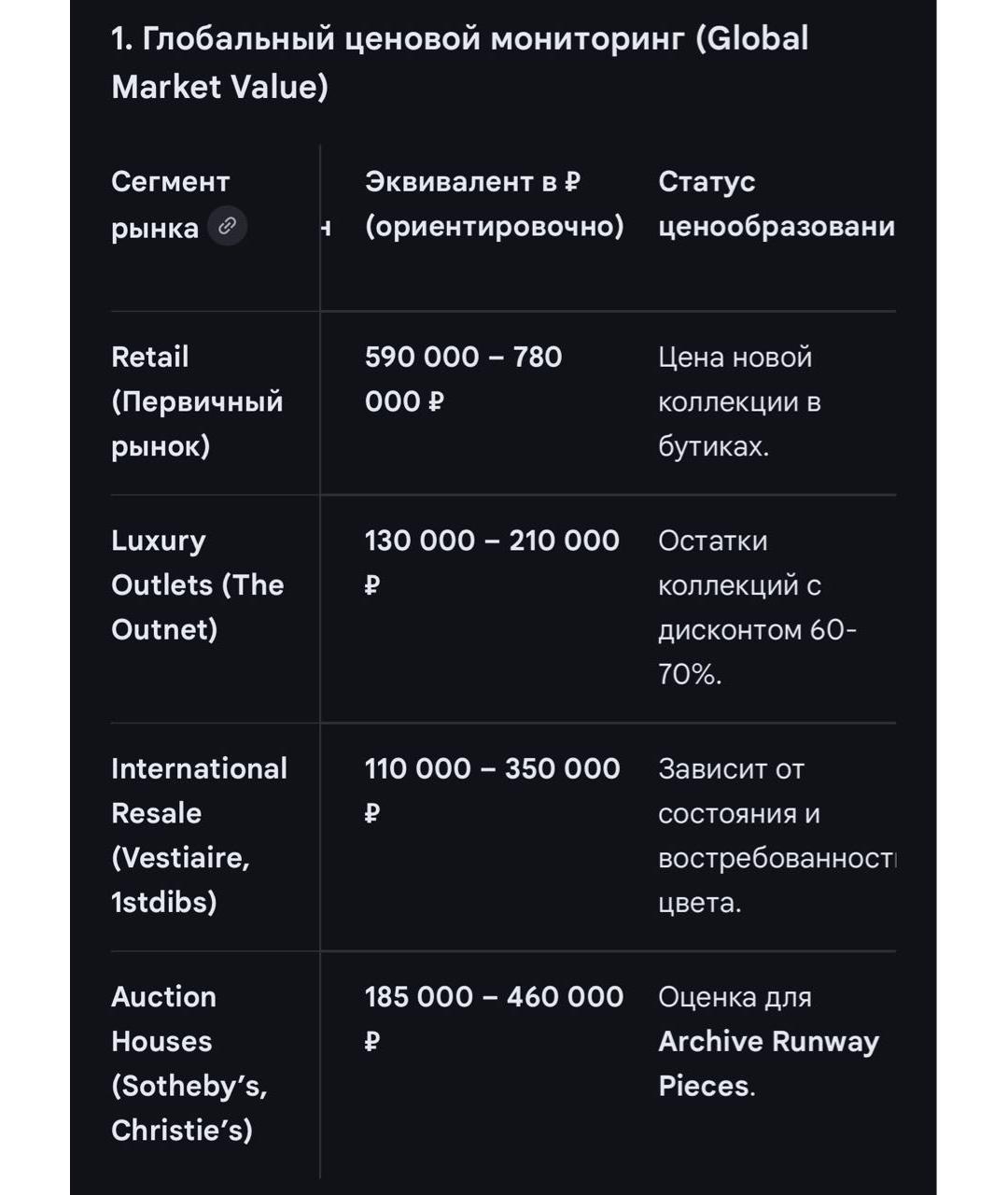Click the link icon beside "Сегмент рынка"
The image size is (1008, 1195).
[x=227, y=226]
